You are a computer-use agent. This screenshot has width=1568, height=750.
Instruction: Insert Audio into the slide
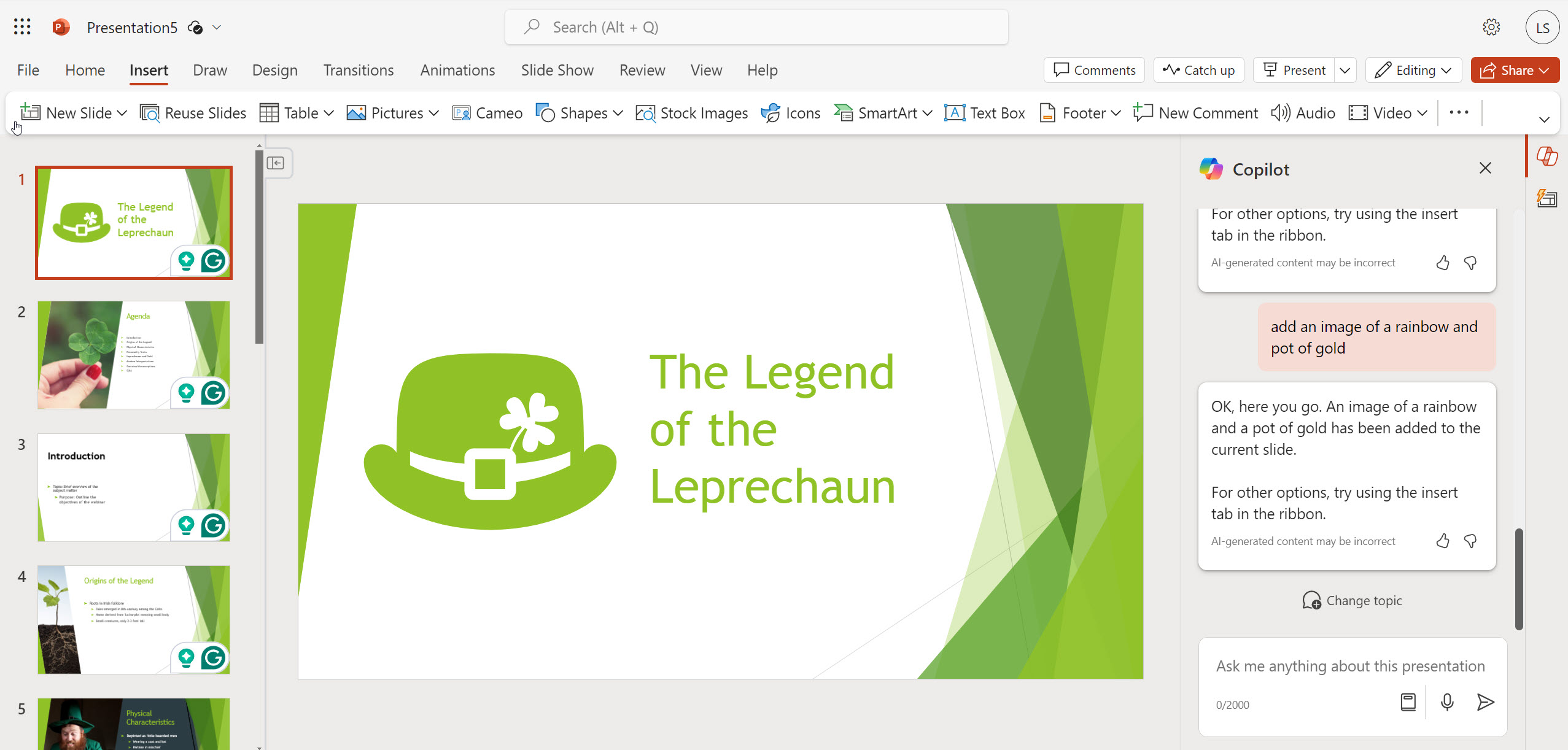1303,112
